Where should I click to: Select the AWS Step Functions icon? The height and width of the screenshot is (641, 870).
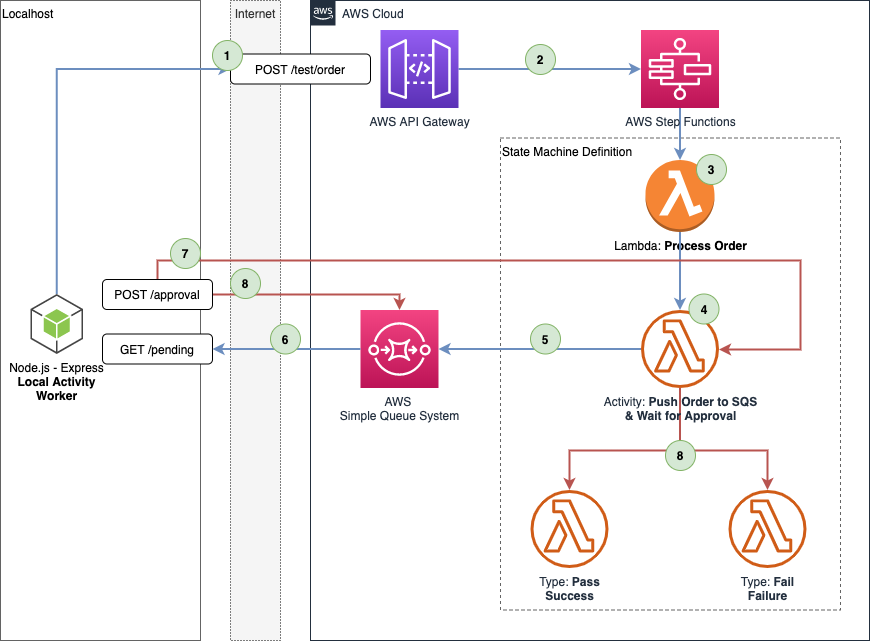click(680, 69)
